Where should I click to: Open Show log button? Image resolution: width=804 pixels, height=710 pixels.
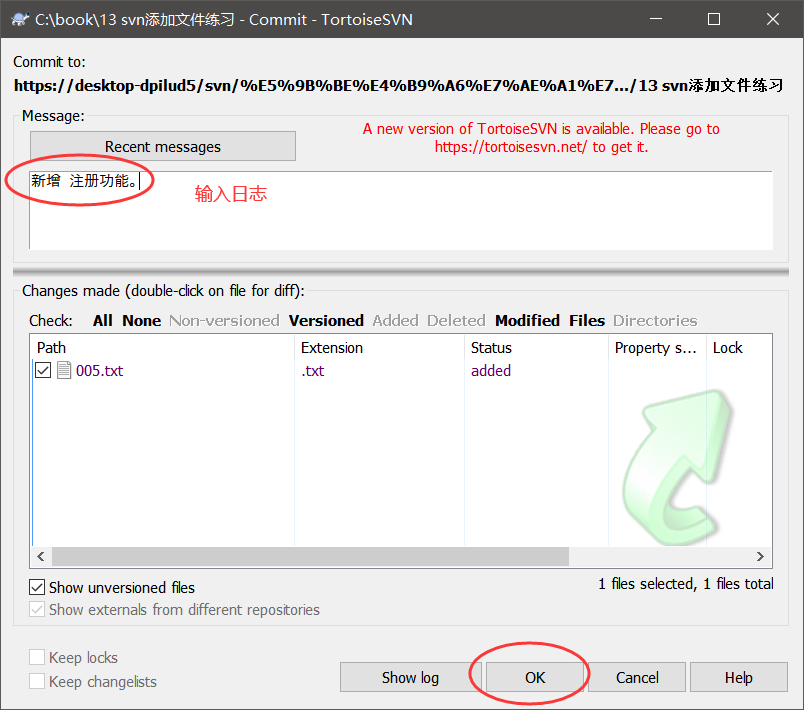410,677
